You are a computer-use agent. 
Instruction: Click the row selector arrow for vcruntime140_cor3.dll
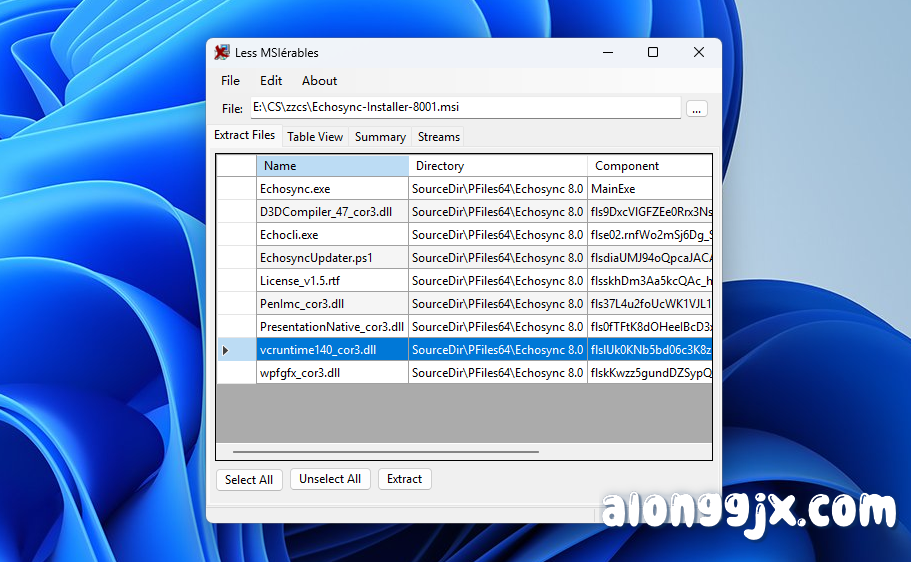click(226, 350)
